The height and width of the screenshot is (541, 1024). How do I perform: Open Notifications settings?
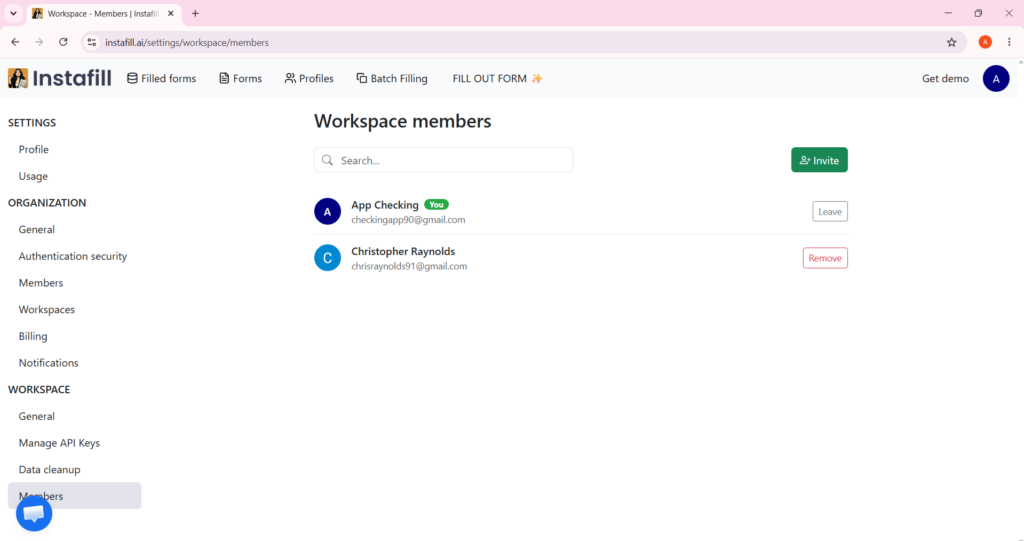[x=48, y=363]
